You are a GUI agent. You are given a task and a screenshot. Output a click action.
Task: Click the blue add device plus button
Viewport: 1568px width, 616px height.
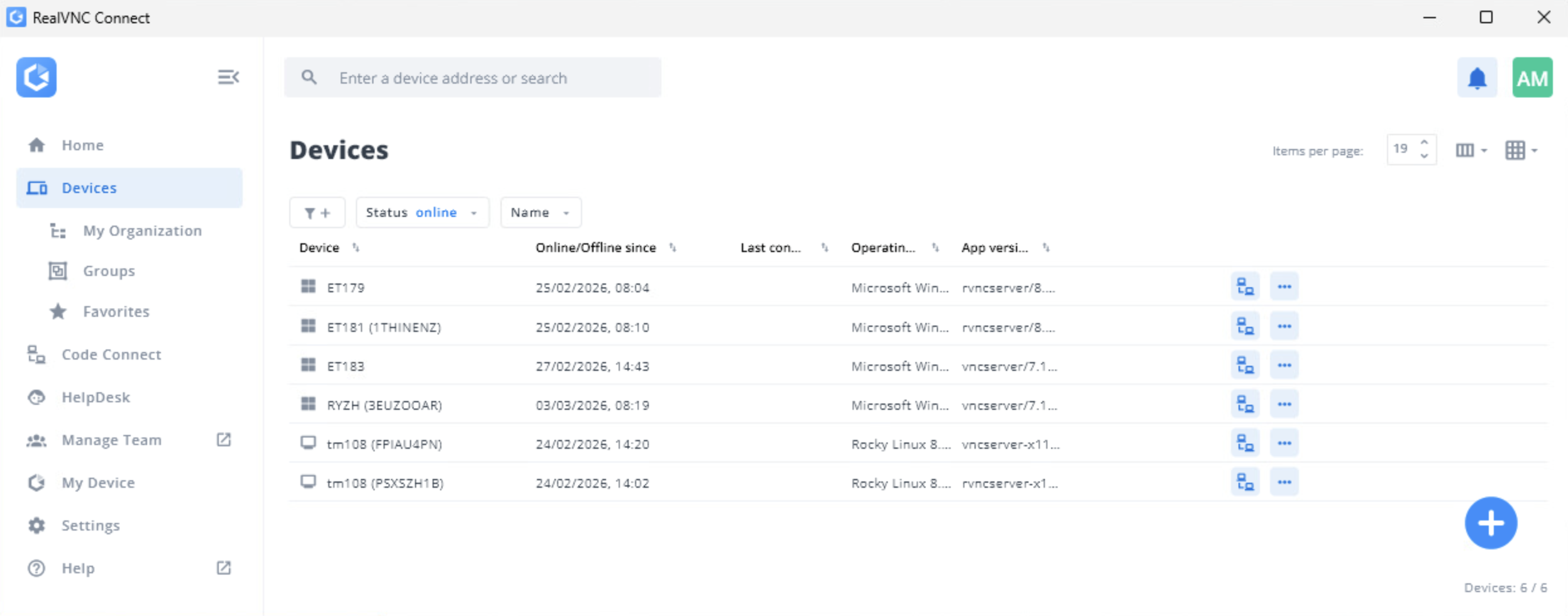(x=1490, y=523)
